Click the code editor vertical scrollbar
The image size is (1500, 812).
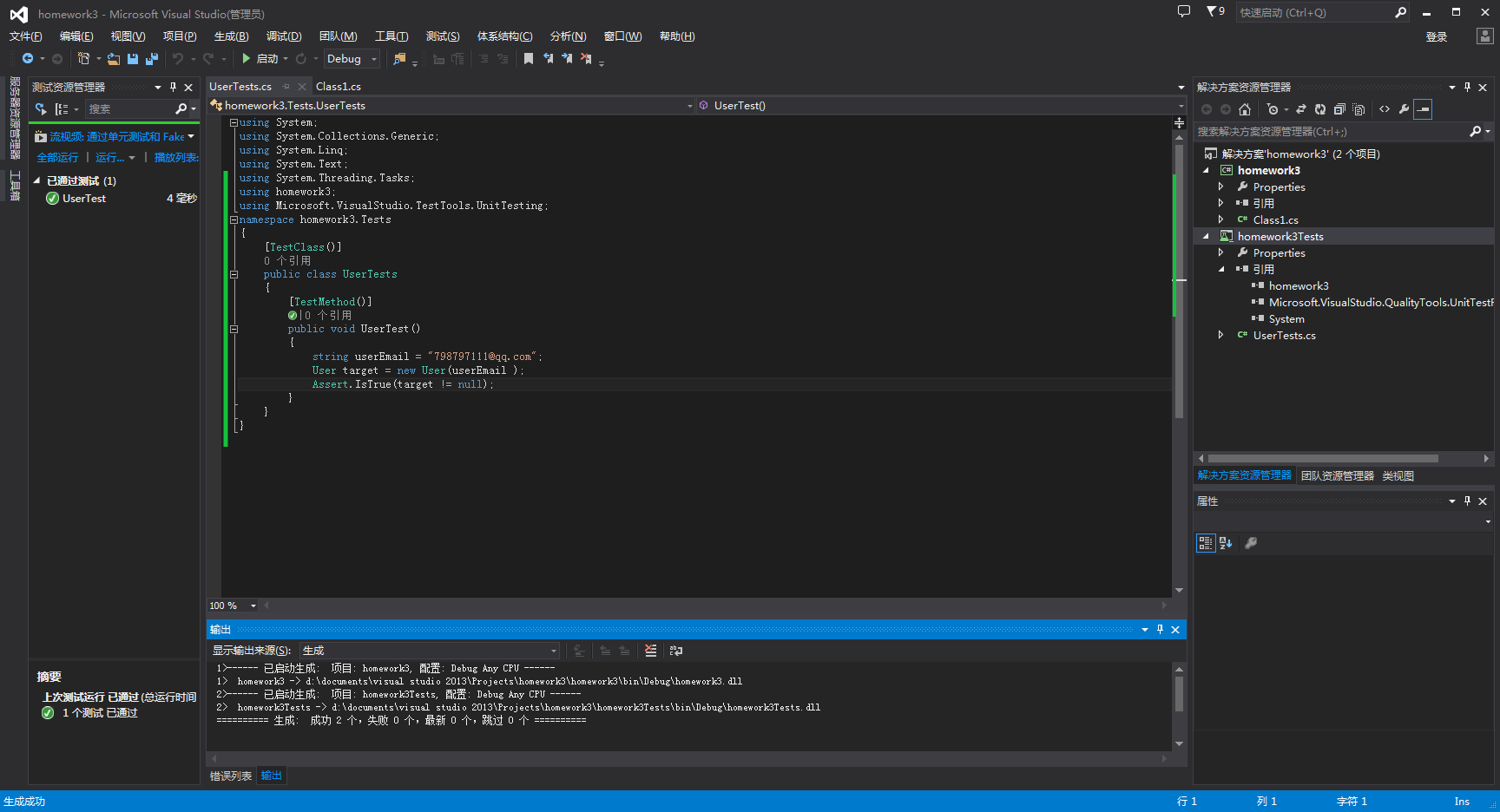point(1179,281)
